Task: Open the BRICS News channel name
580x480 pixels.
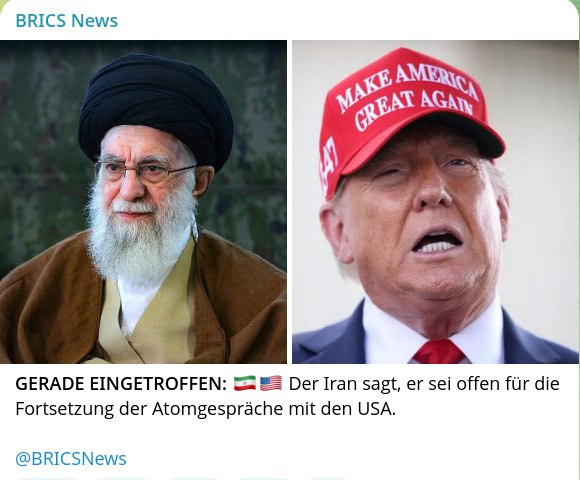Action: pyautogui.click(x=67, y=20)
